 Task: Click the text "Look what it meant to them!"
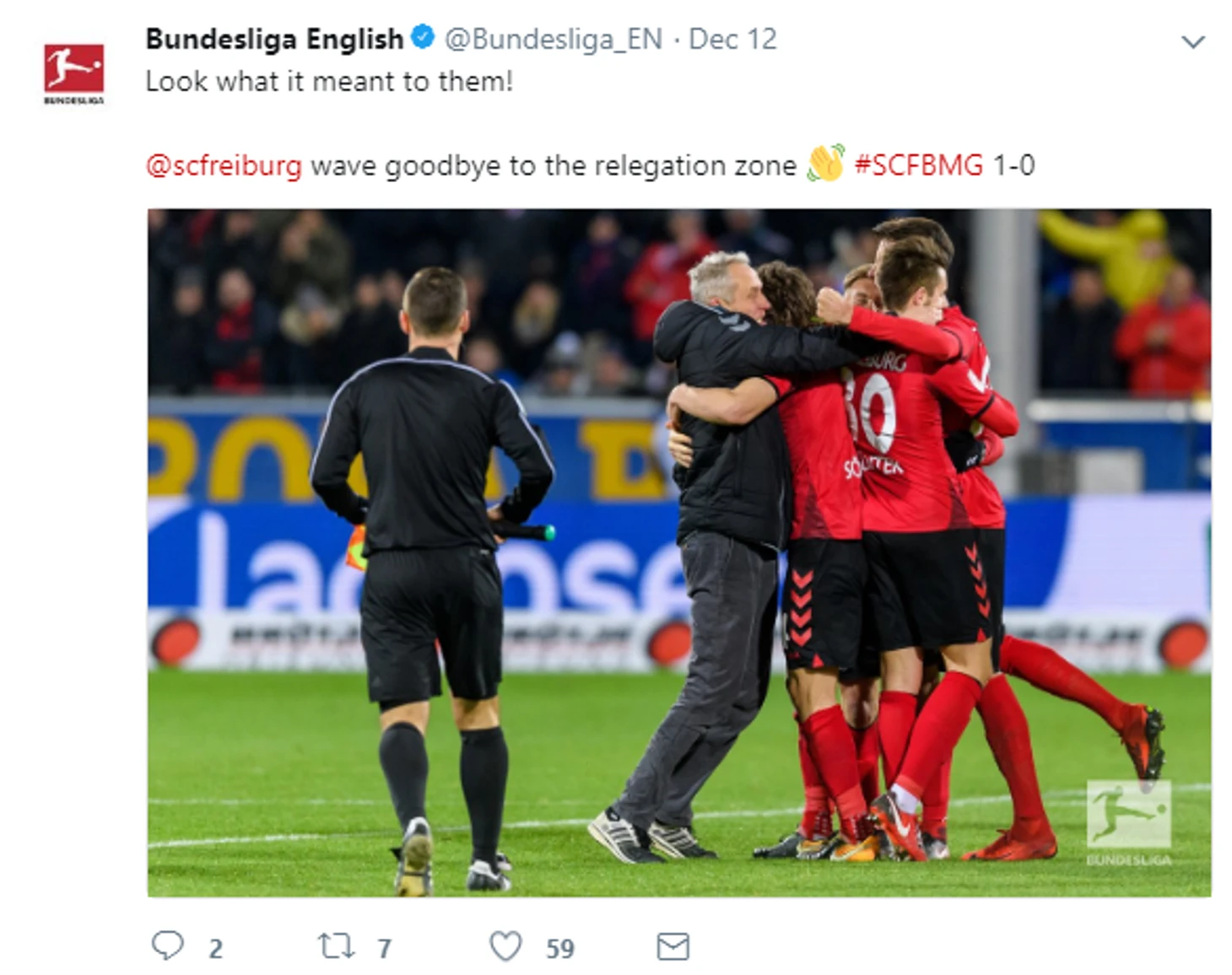pos(329,82)
